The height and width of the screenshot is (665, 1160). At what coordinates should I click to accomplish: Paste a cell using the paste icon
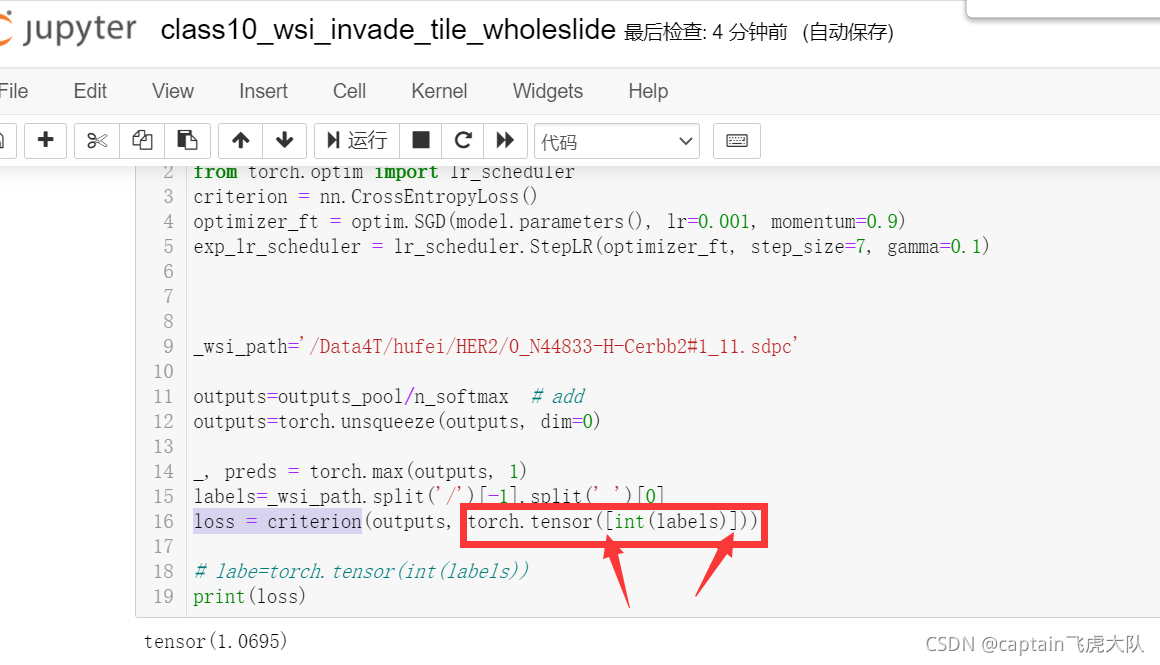click(x=187, y=140)
